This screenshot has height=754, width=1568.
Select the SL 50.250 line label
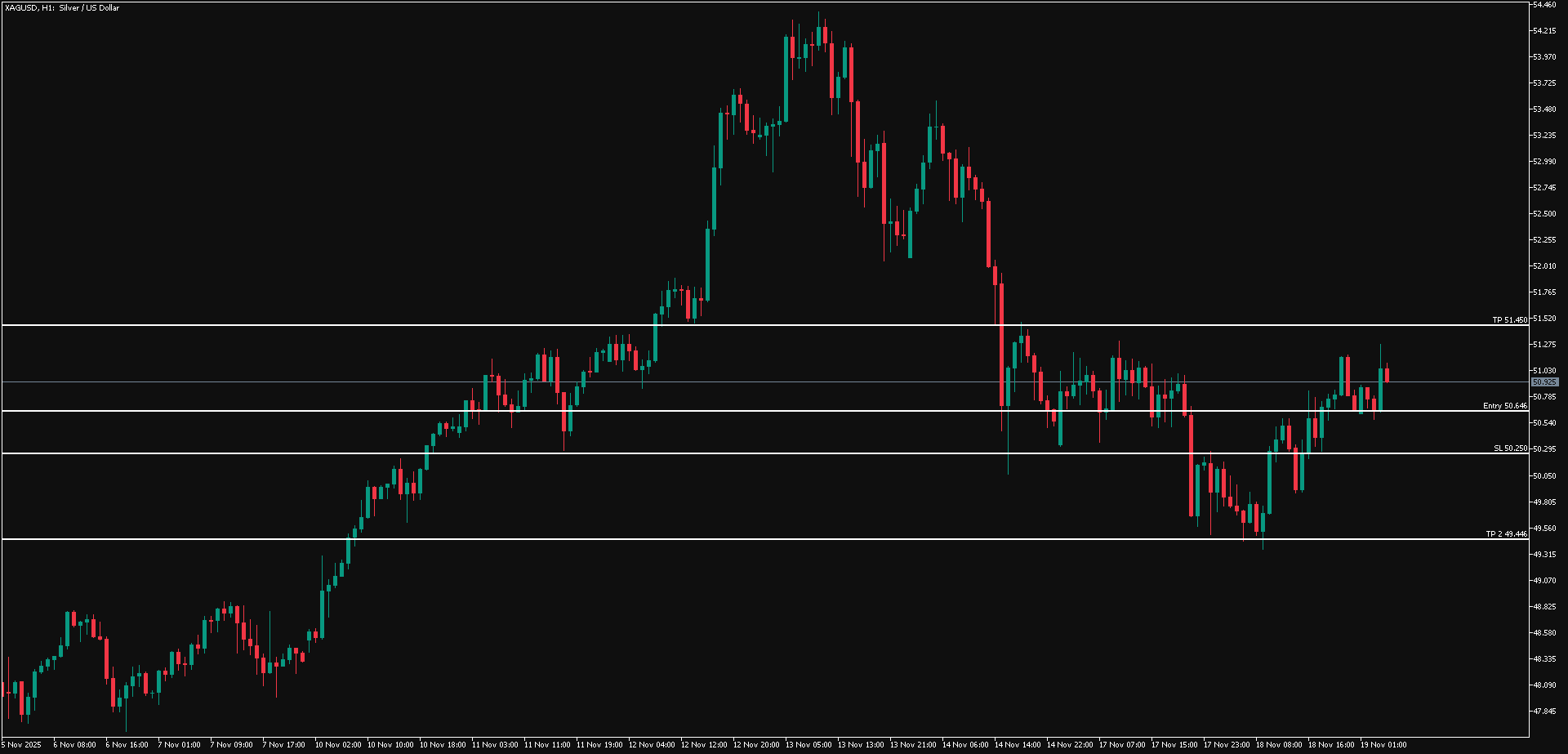click(1510, 448)
